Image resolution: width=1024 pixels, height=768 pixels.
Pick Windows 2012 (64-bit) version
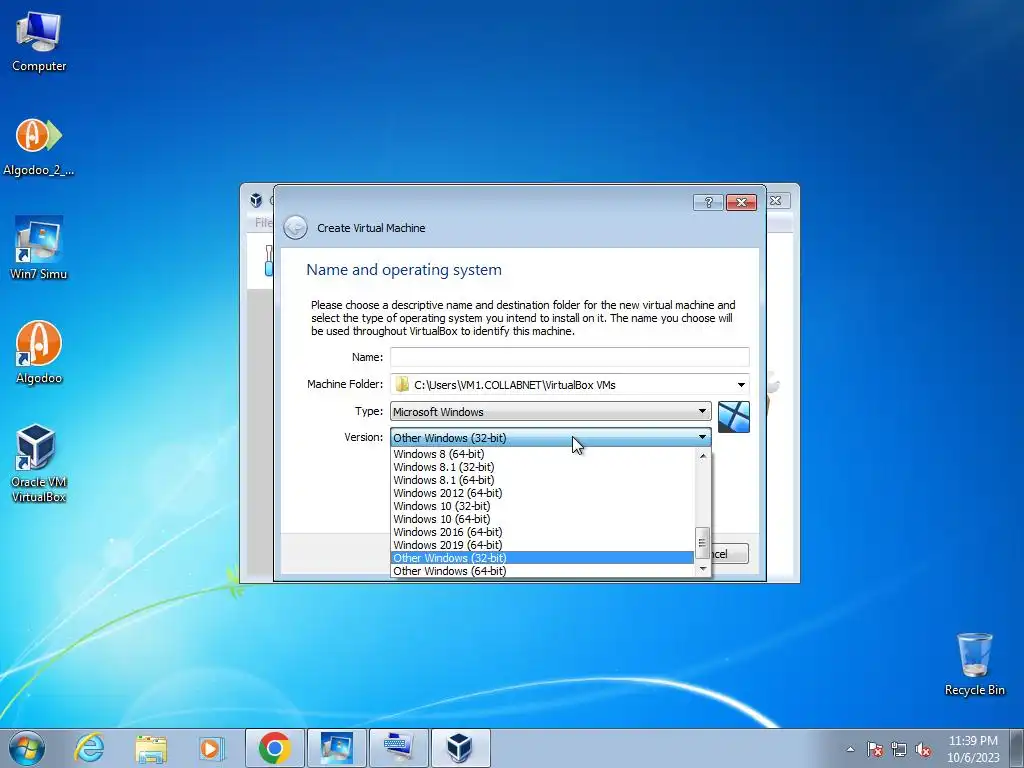[542, 493]
